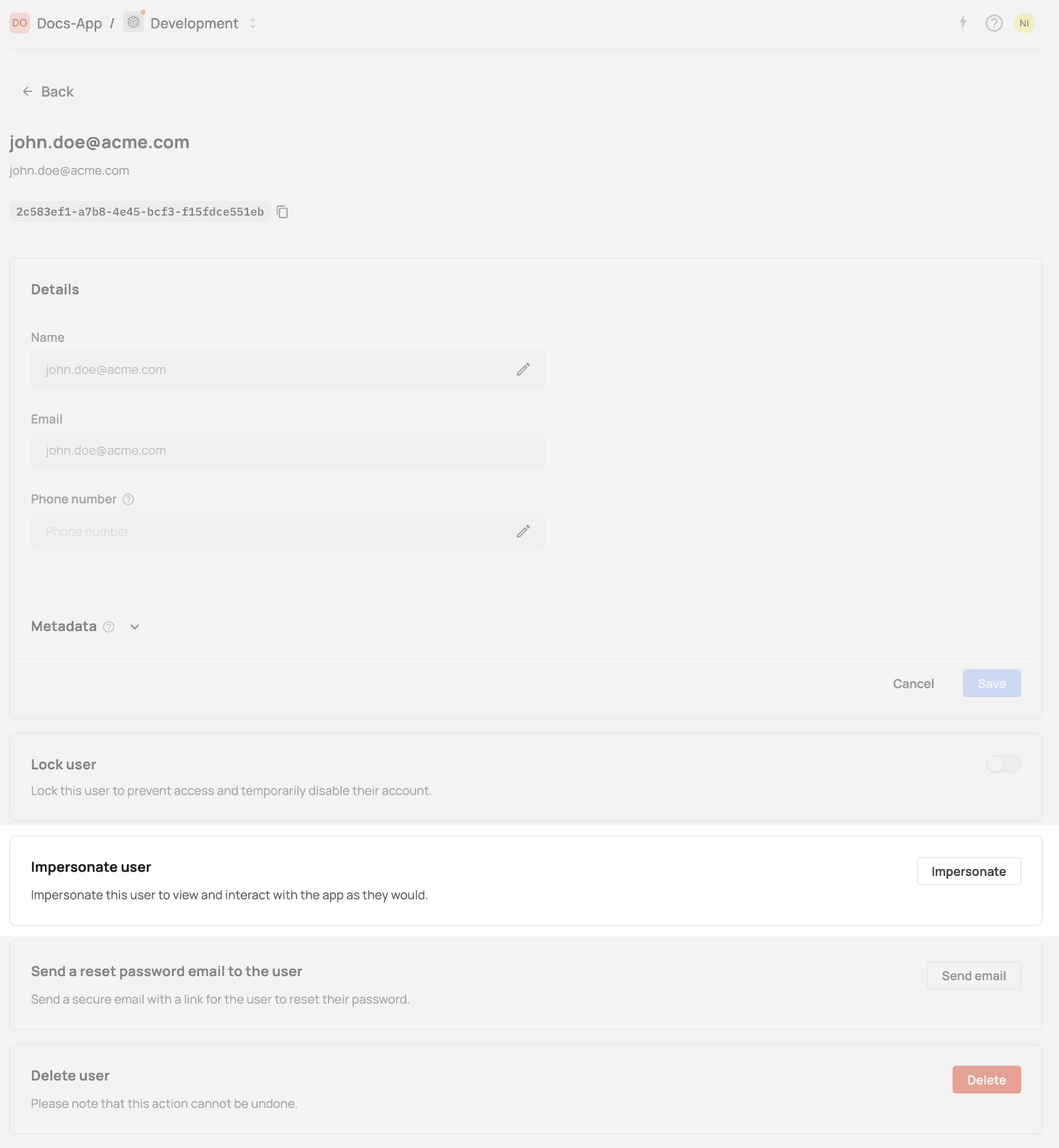Copy the user ID to clipboard
Viewport: 1059px width, 1148px height.
(282, 212)
